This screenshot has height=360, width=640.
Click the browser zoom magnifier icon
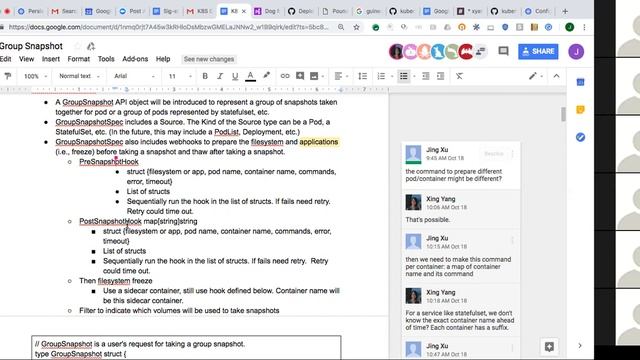[x=341, y=27]
